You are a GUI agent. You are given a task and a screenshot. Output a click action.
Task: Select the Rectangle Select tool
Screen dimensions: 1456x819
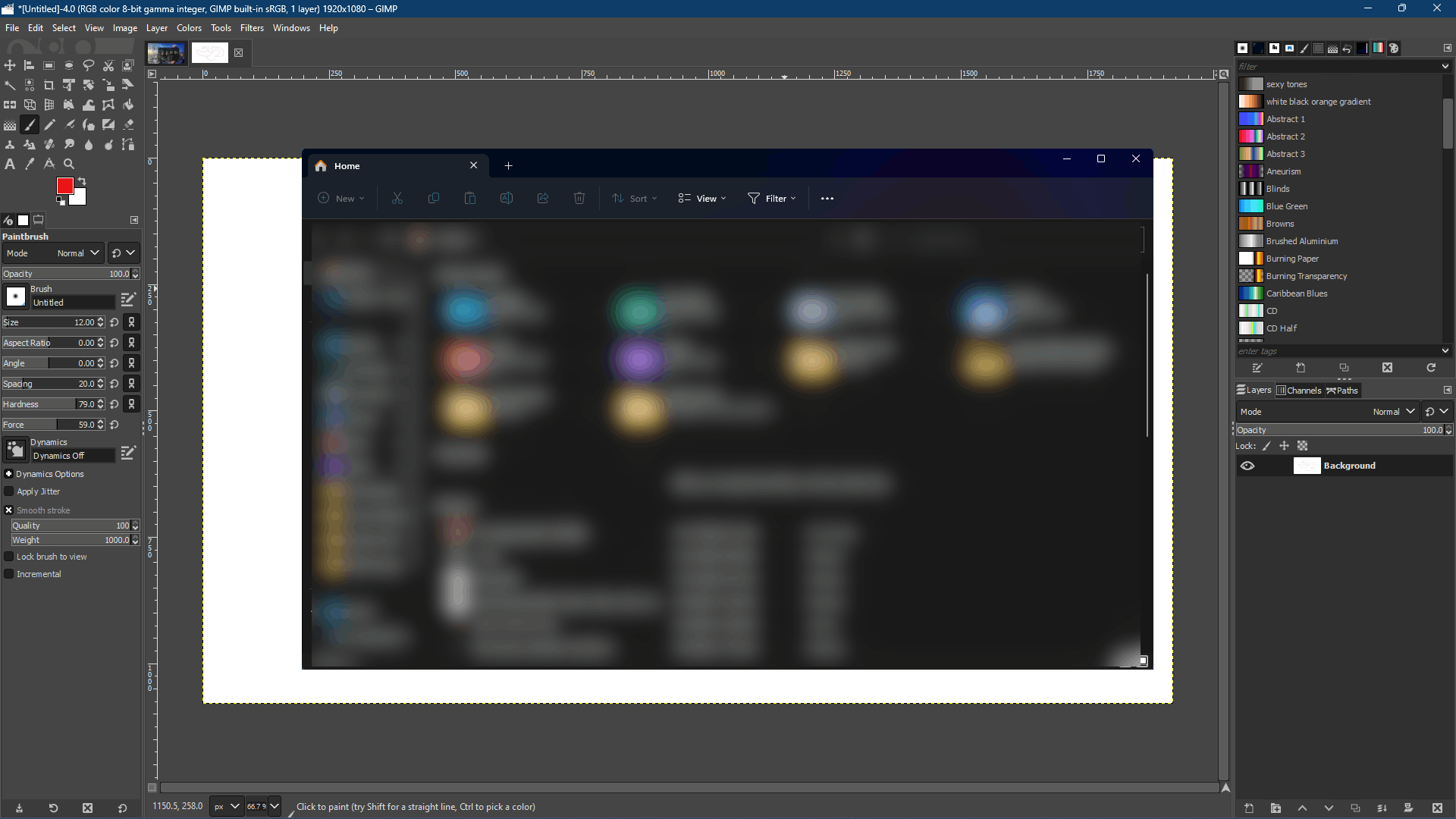[x=49, y=65]
